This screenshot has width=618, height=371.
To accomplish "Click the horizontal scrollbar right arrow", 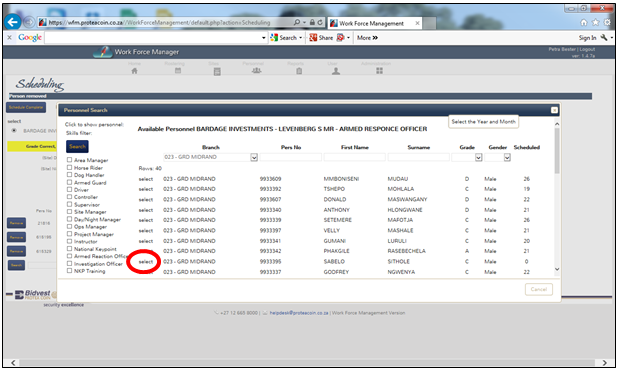I will [x=605, y=362].
